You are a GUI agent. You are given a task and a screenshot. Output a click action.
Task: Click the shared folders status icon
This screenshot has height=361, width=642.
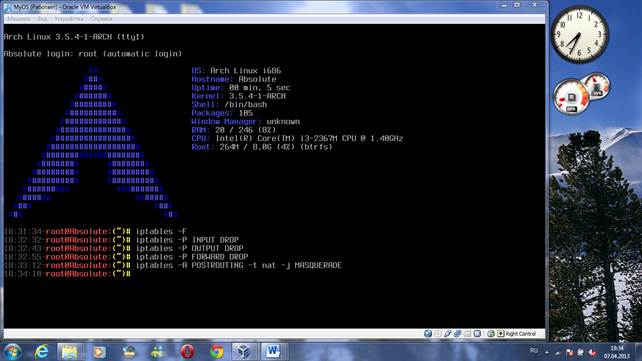(467, 334)
